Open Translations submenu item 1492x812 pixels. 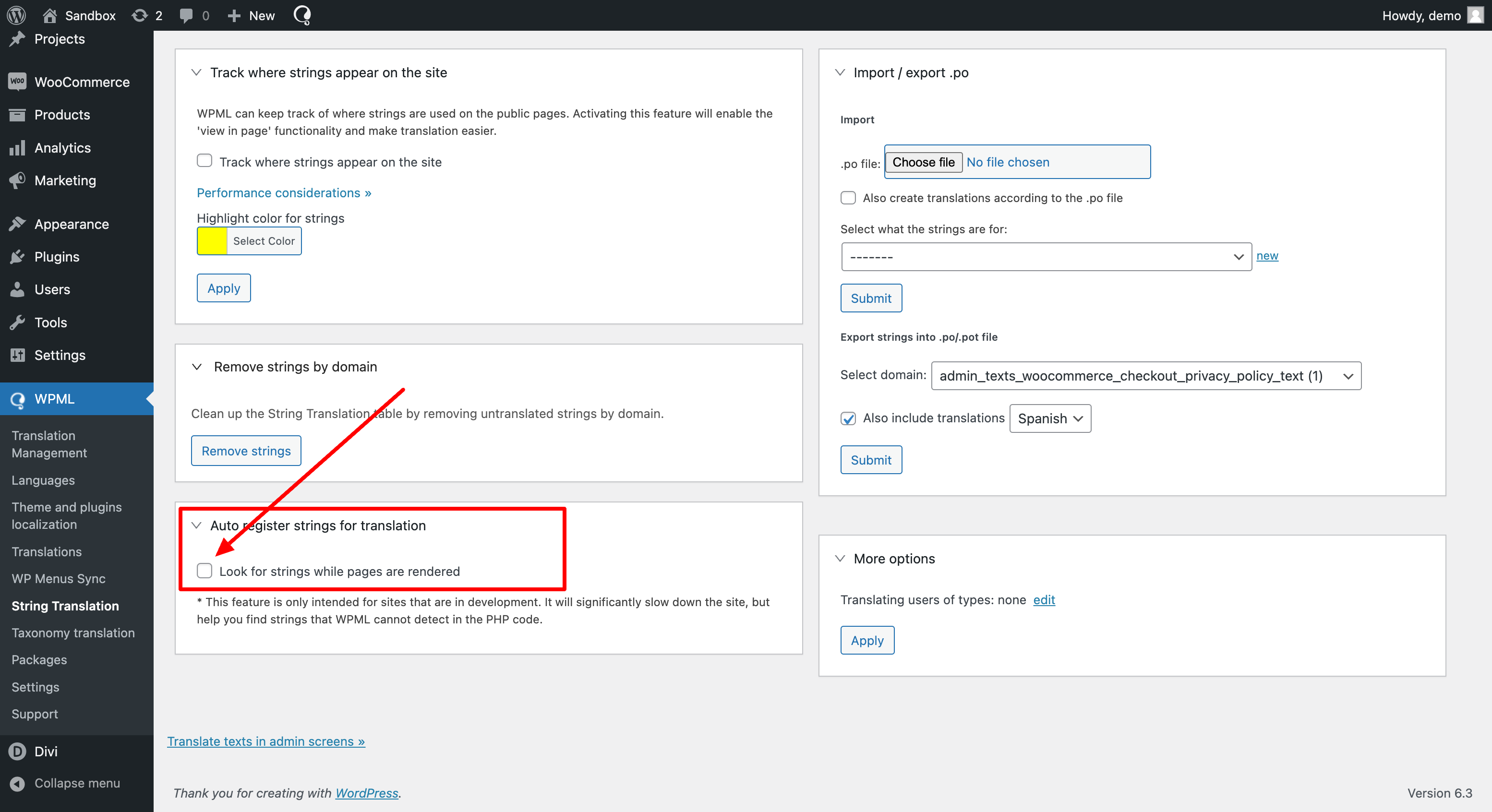click(47, 551)
